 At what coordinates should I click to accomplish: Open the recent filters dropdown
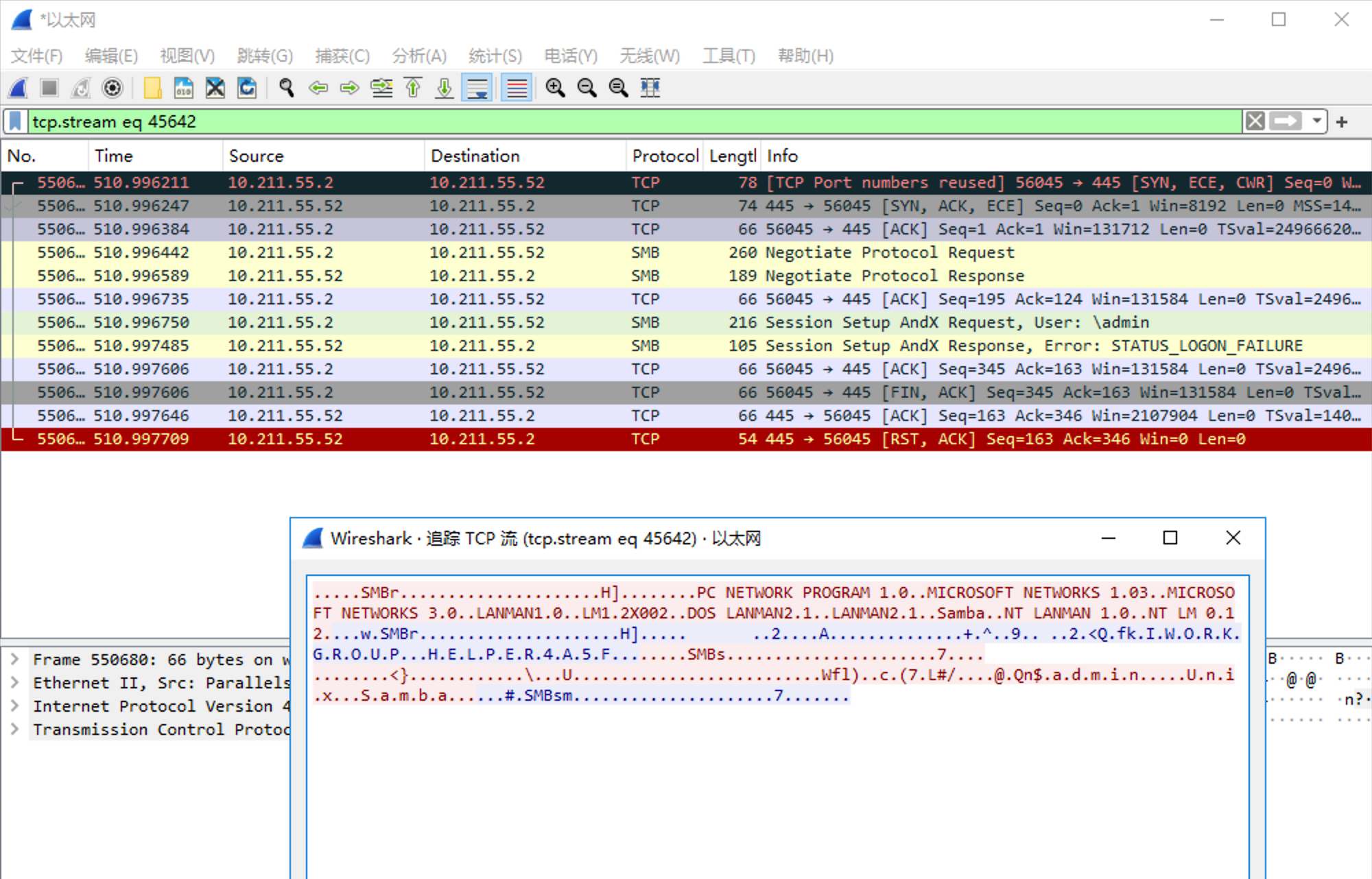(x=1316, y=121)
